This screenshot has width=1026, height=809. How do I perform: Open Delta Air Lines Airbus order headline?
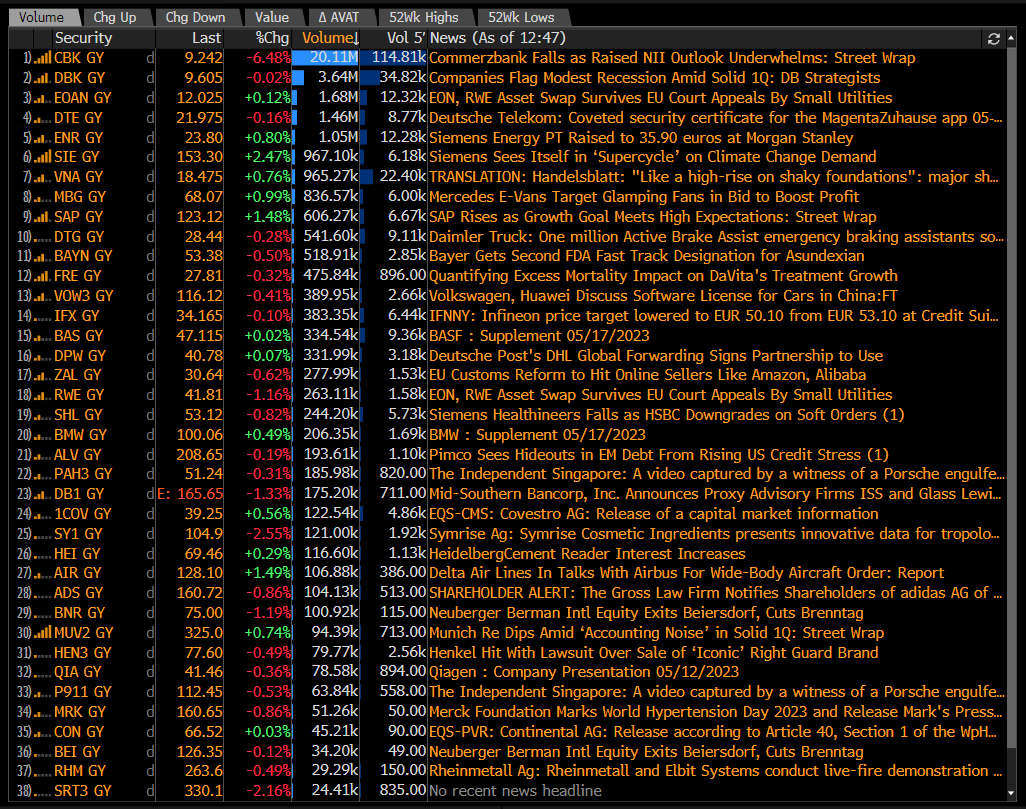686,573
